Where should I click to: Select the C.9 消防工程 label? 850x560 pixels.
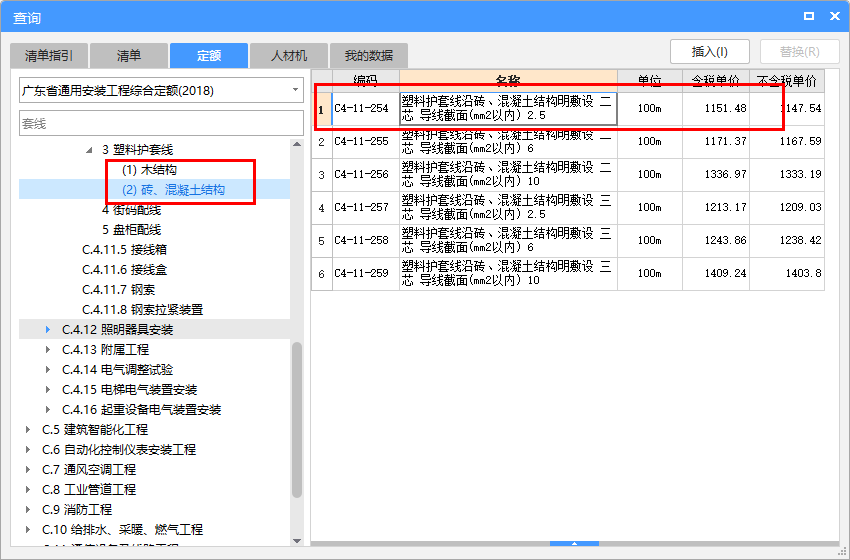[x=77, y=510]
